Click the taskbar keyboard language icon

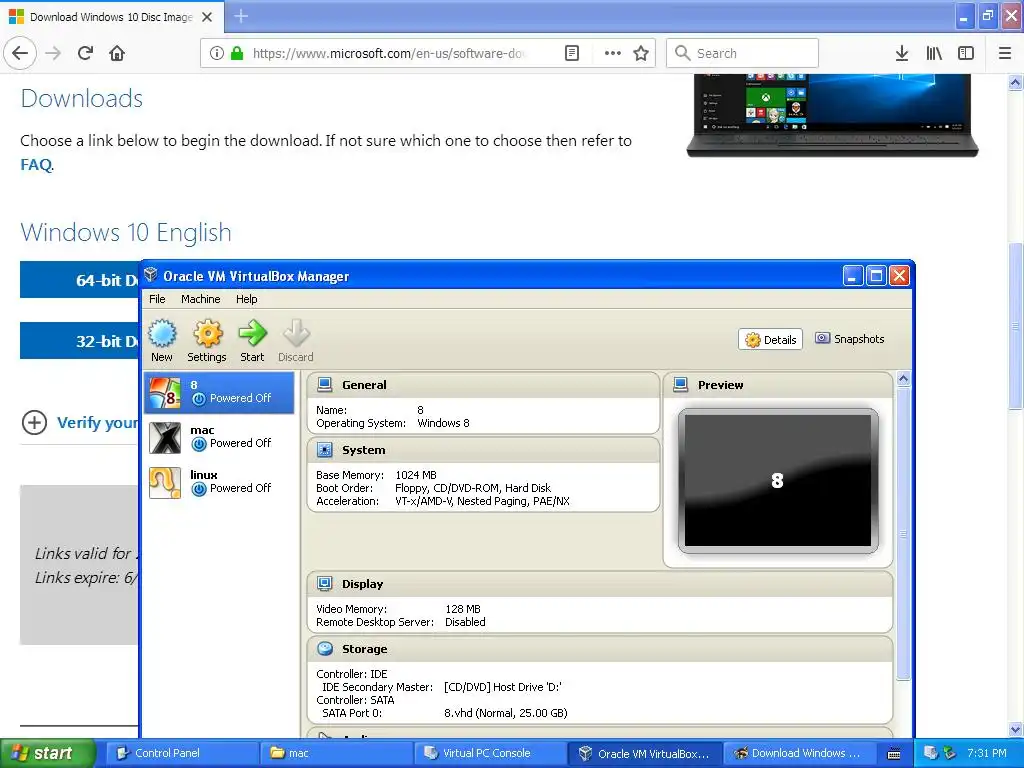pyautogui.click(x=894, y=754)
